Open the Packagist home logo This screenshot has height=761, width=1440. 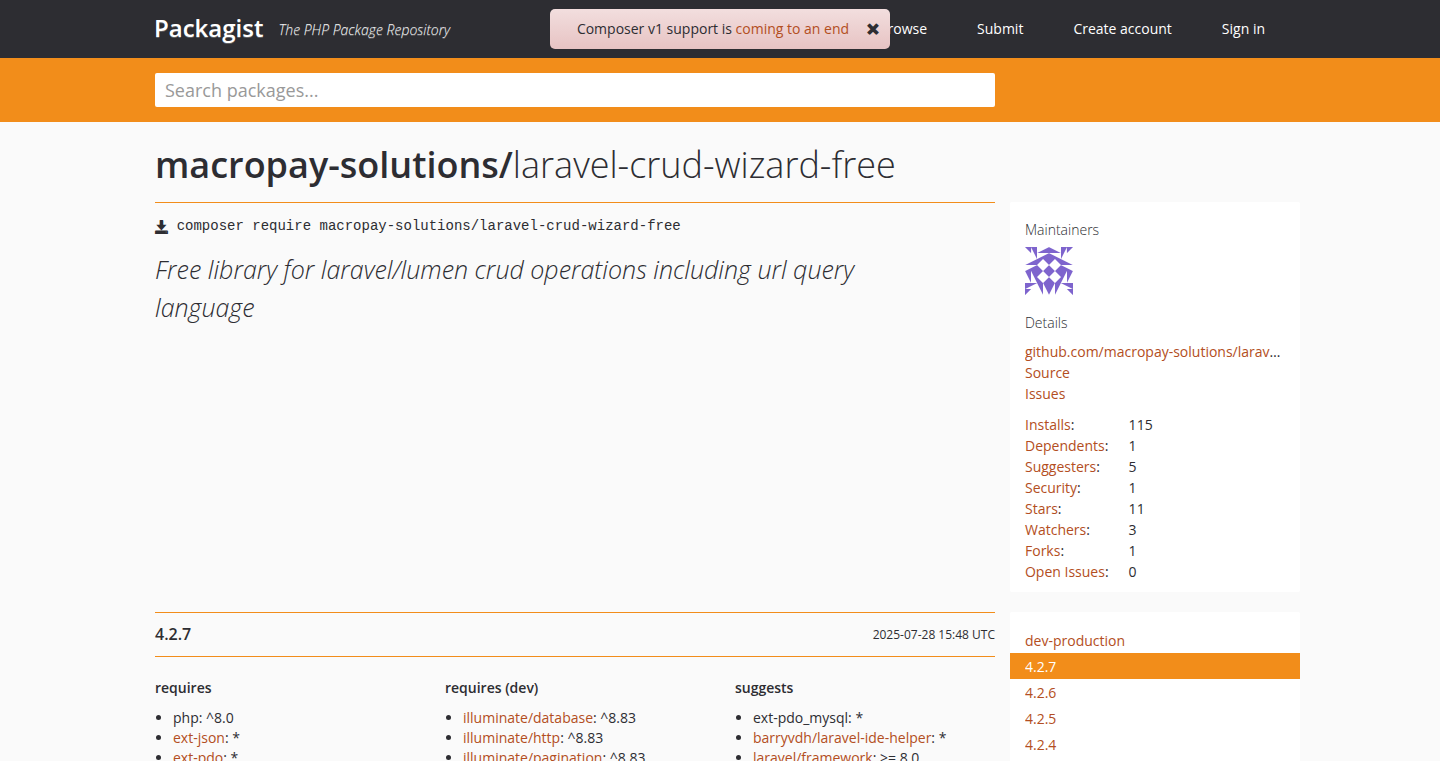tap(209, 29)
